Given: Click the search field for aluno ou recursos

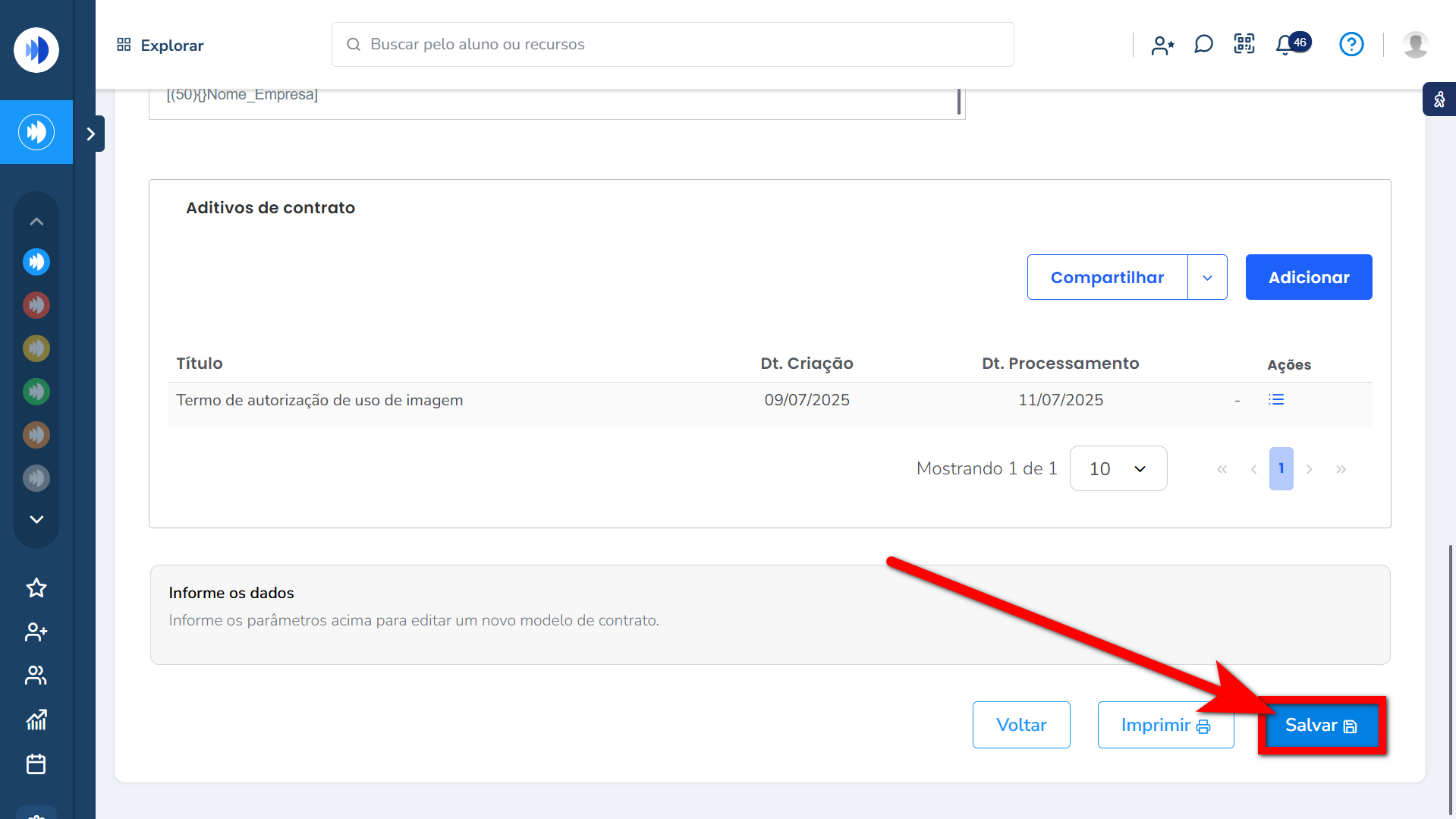Looking at the screenshot, I should 672,45.
